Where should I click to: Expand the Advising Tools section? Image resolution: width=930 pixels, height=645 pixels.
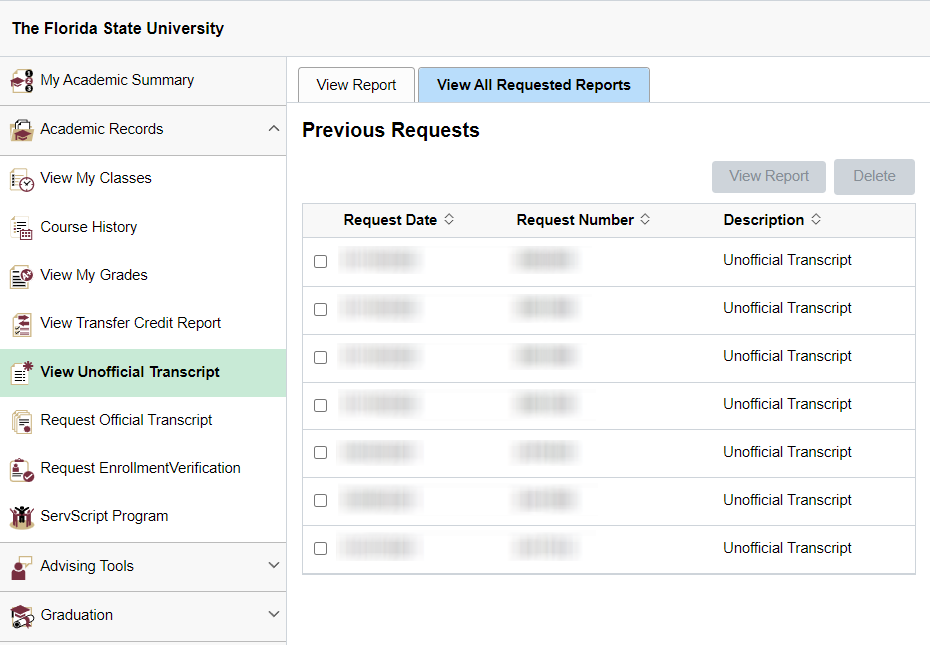coord(273,565)
